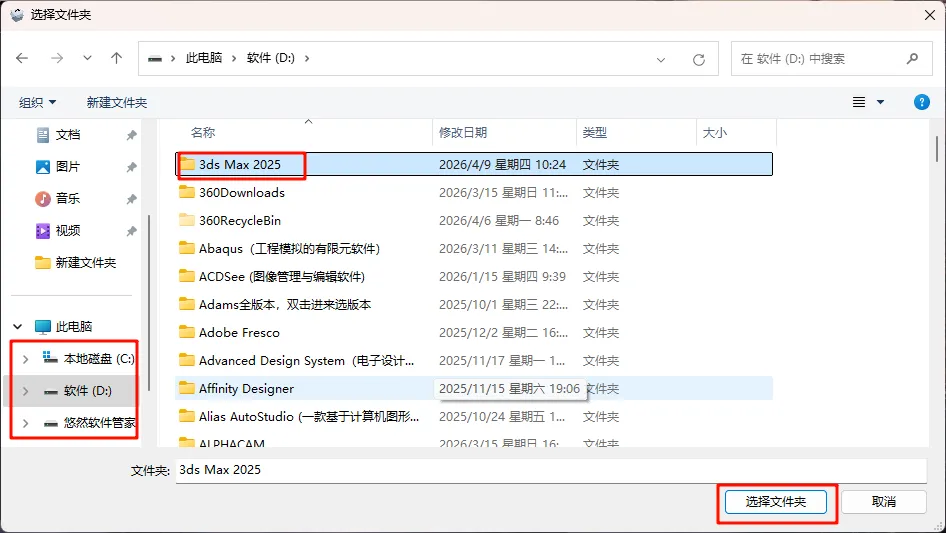Click the 取消 button
Screen dimensions: 946x533
tap(883, 502)
